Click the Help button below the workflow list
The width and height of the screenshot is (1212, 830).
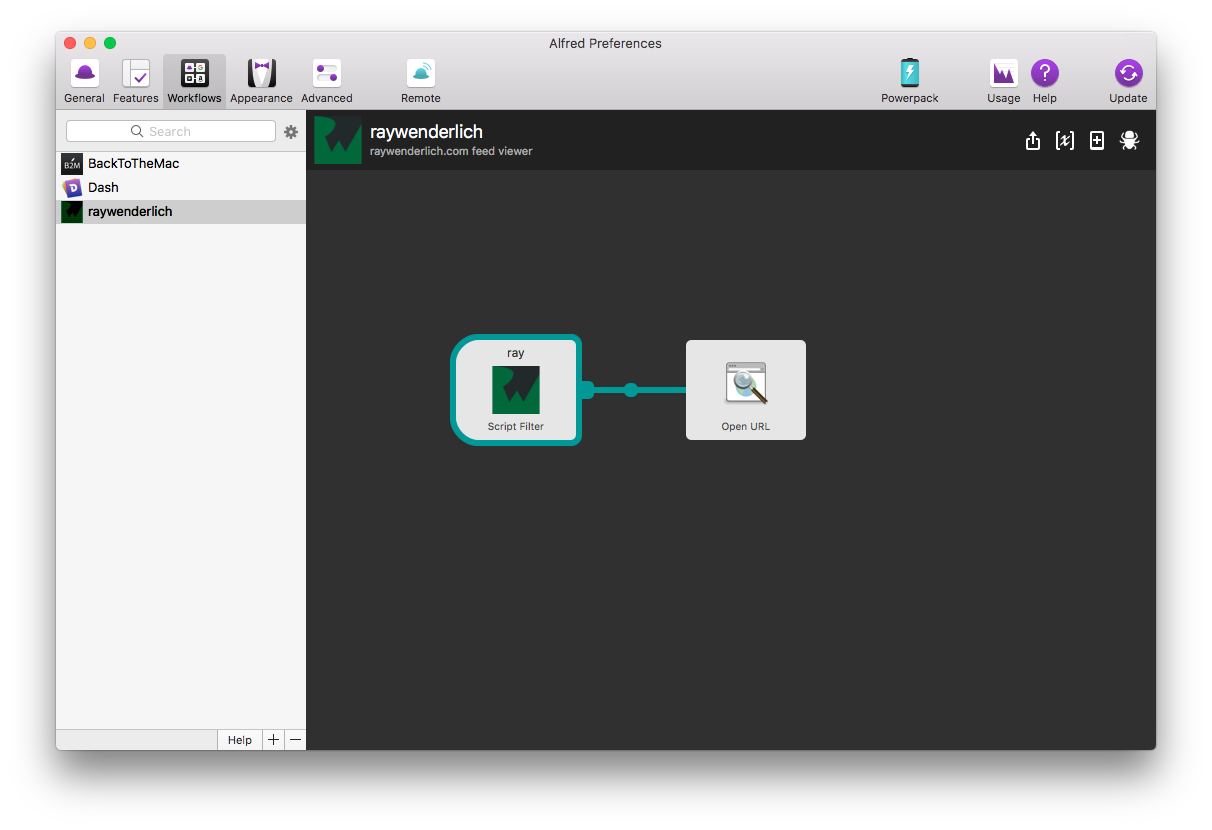[x=240, y=740]
